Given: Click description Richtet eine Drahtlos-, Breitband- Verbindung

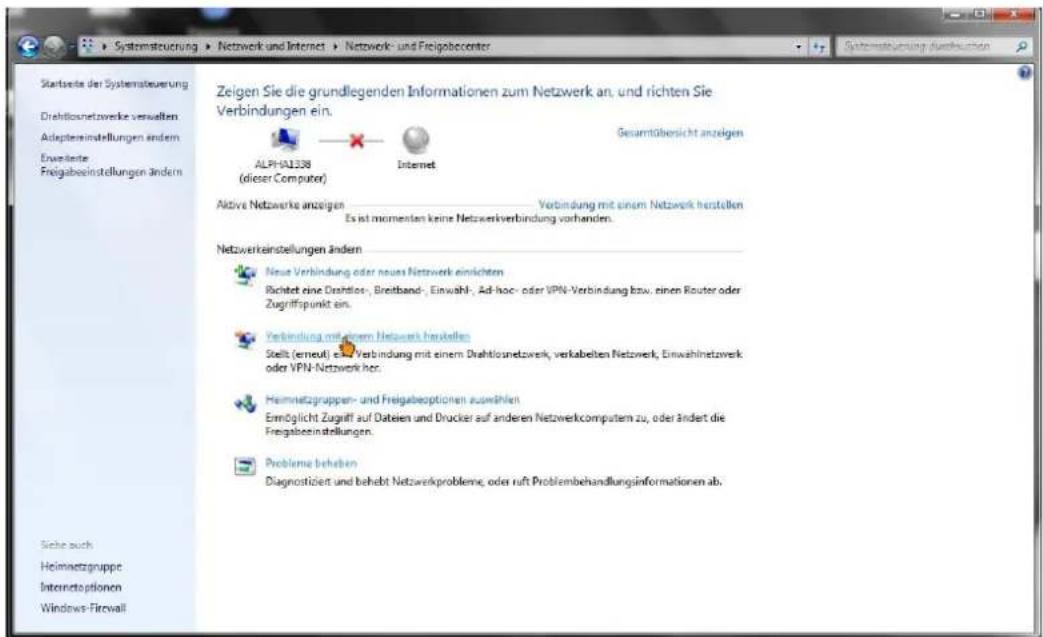Looking at the screenshot, I should 503,297.
